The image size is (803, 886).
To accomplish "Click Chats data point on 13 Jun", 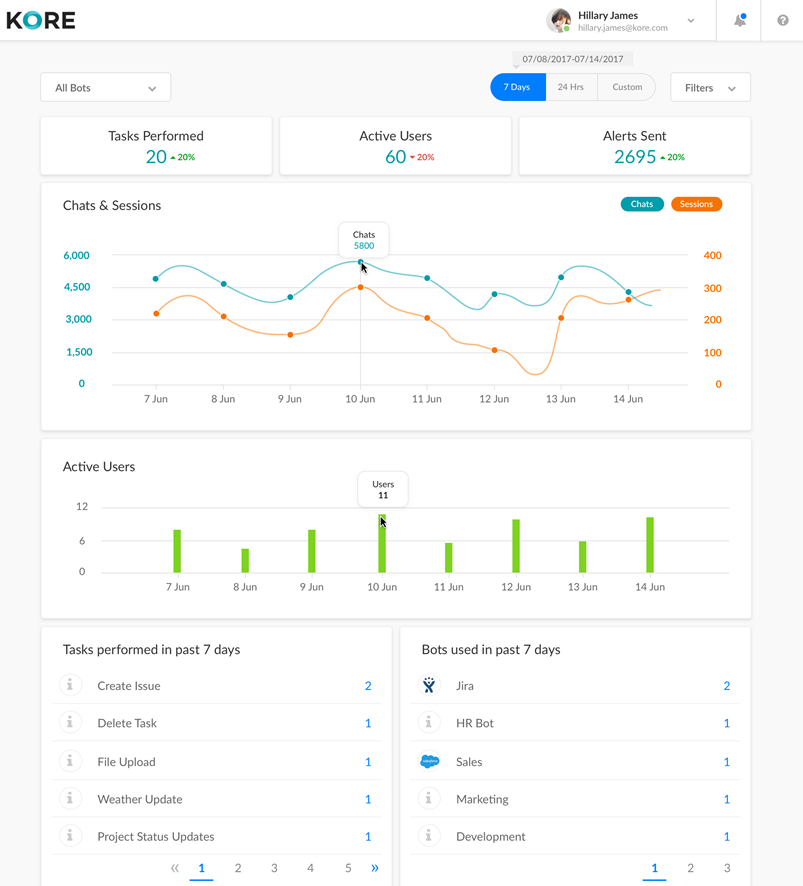I will [x=561, y=277].
